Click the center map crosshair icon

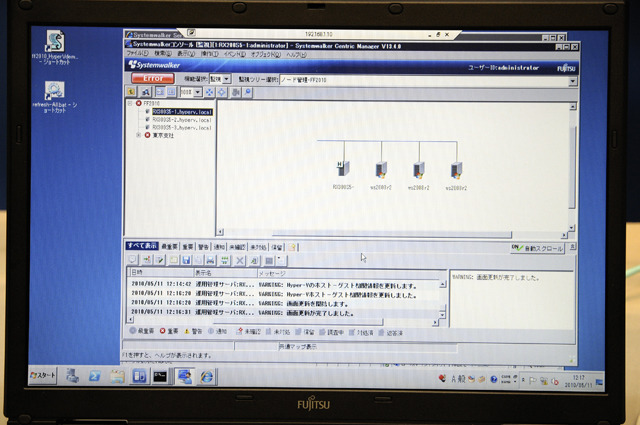tap(222, 92)
